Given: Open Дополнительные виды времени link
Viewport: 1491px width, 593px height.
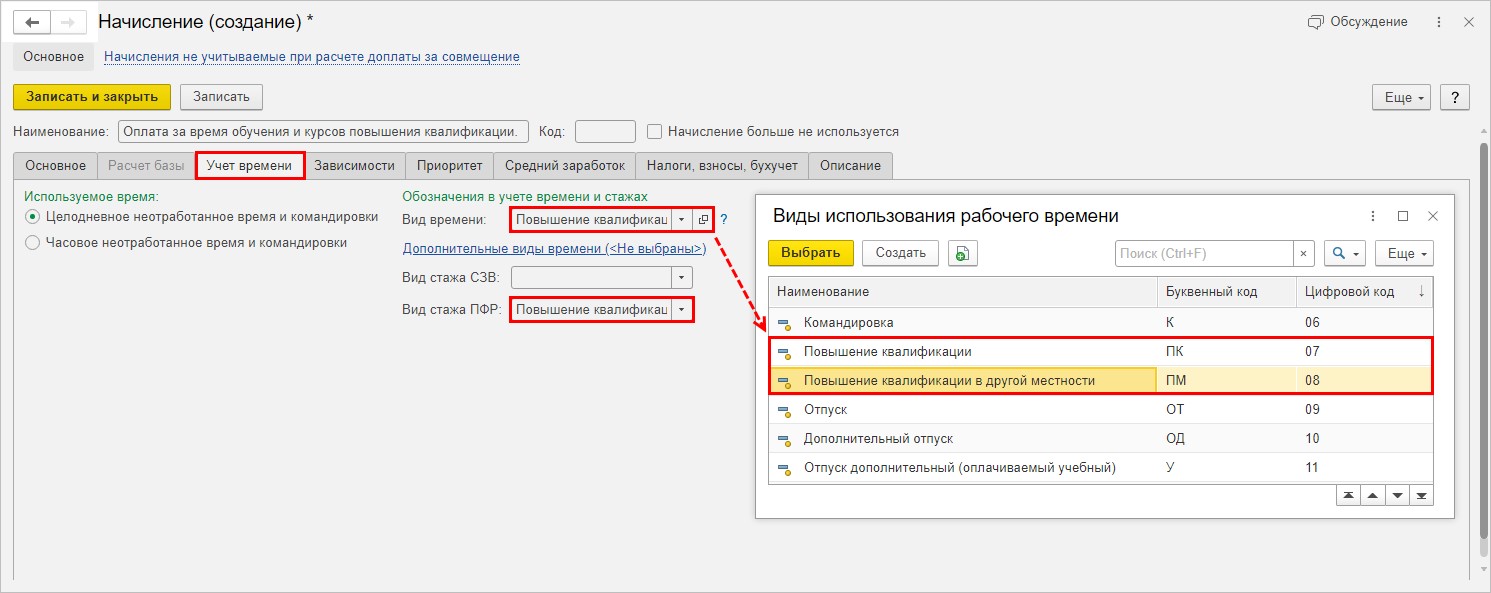Looking at the screenshot, I should (x=554, y=248).
